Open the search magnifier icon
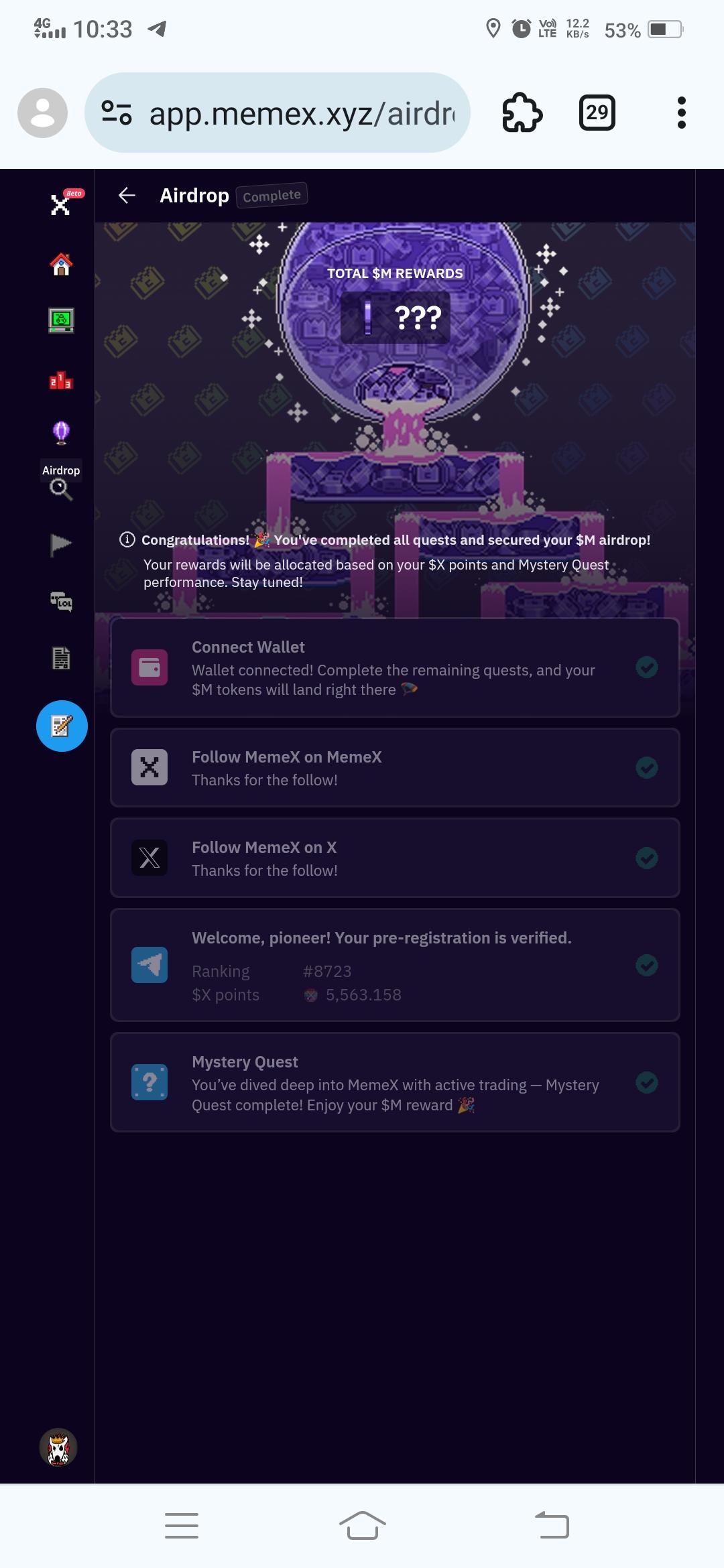 (61, 490)
